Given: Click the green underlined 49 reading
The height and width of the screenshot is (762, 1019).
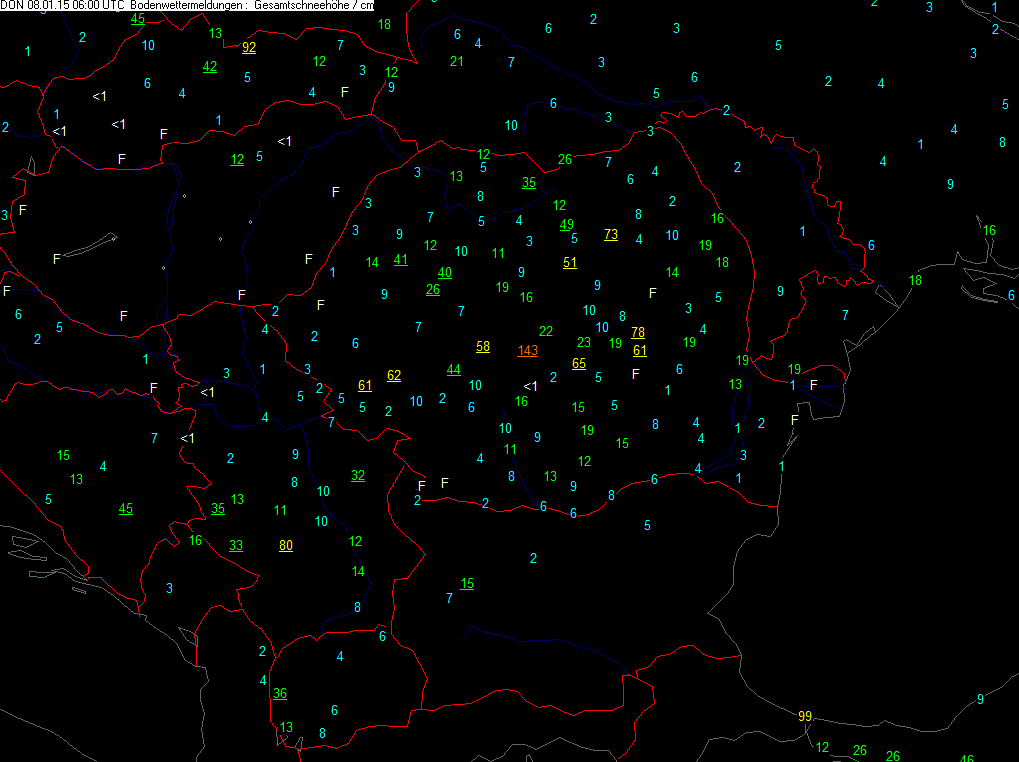Looking at the screenshot, I should [x=567, y=225].
